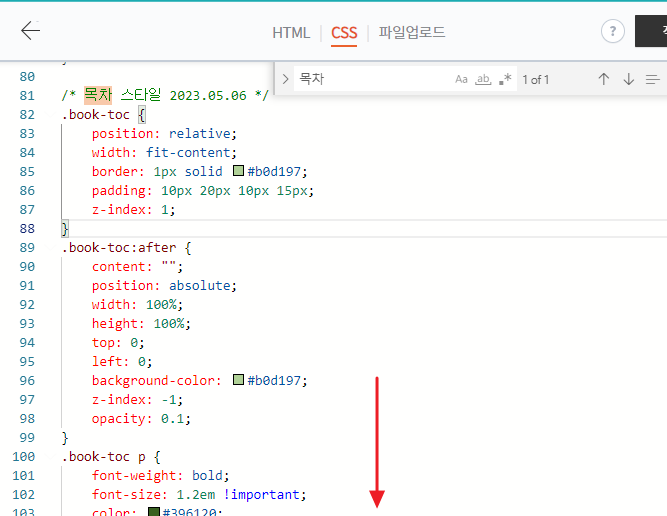Click the text "position: relative;"
Screen dimensions: 667x516
pyautogui.click(x=164, y=134)
